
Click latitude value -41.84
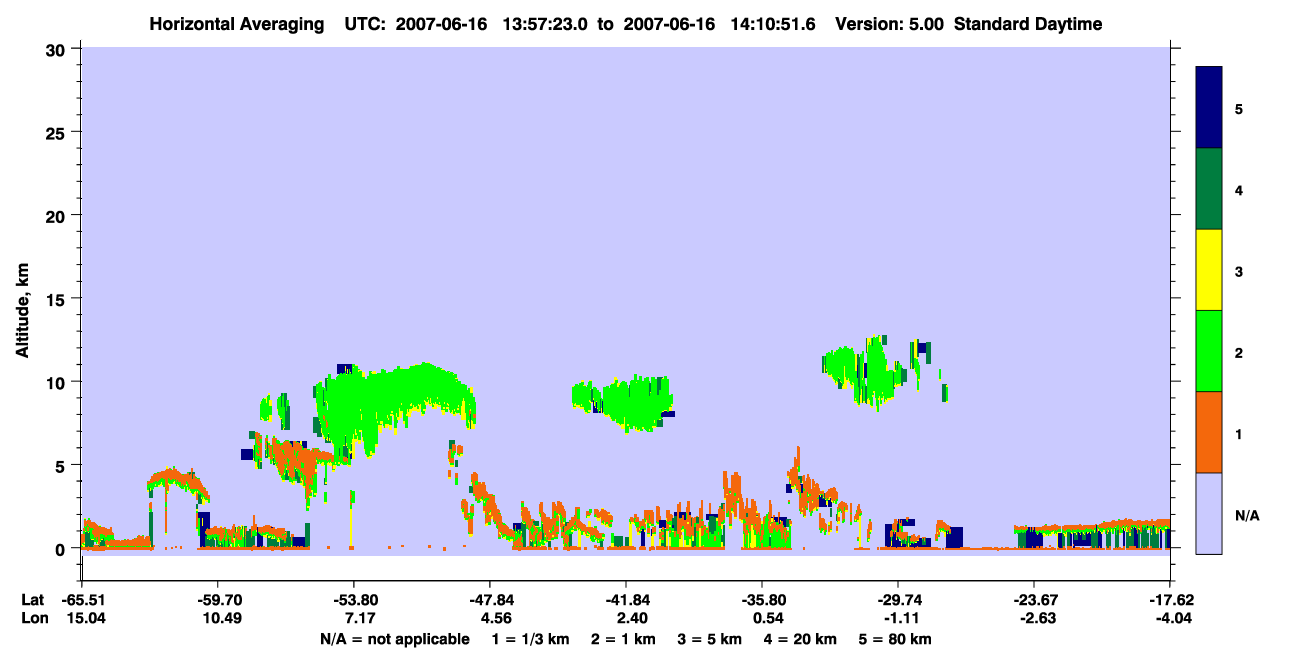(626, 600)
